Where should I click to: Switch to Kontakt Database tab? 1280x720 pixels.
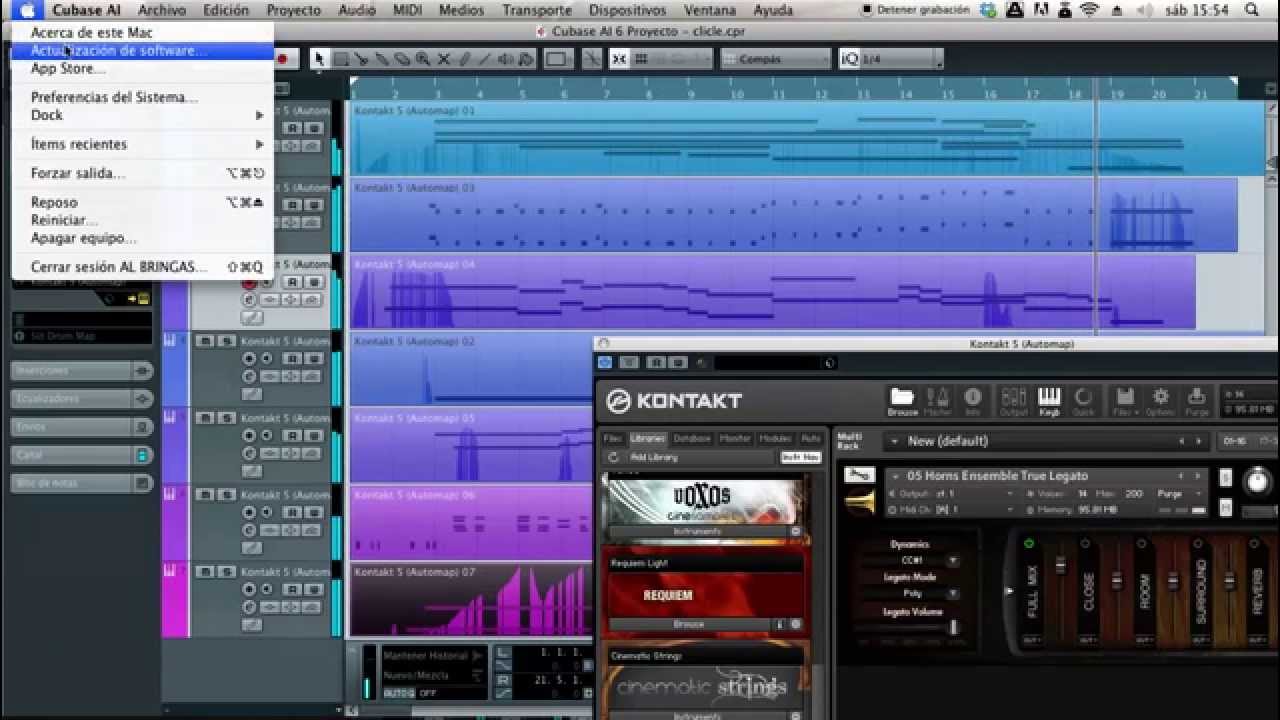692,438
